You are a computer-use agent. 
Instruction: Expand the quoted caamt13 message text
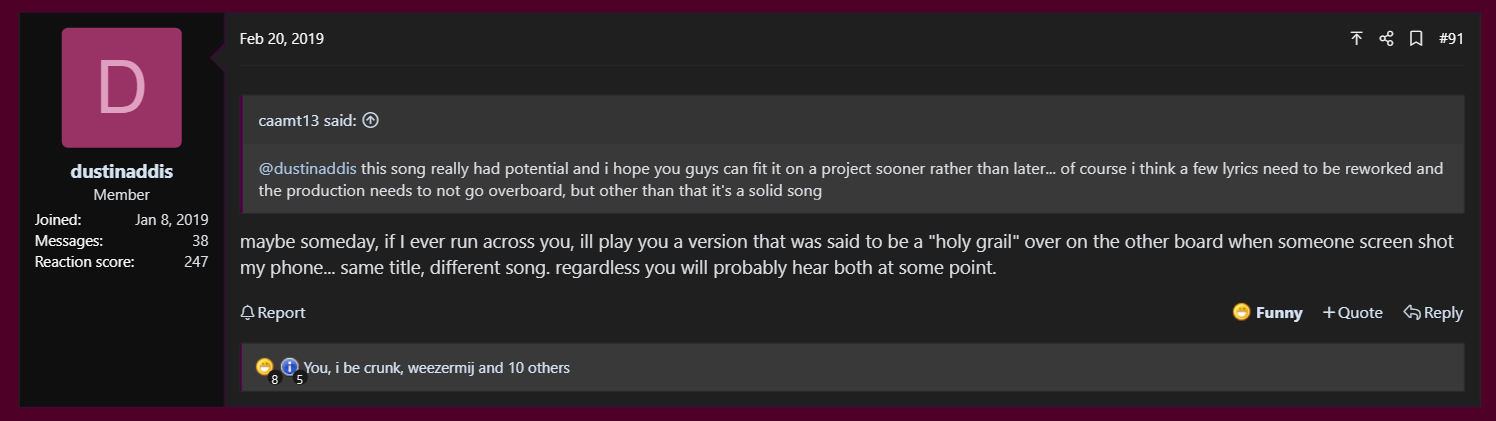(x=850, y=180)
